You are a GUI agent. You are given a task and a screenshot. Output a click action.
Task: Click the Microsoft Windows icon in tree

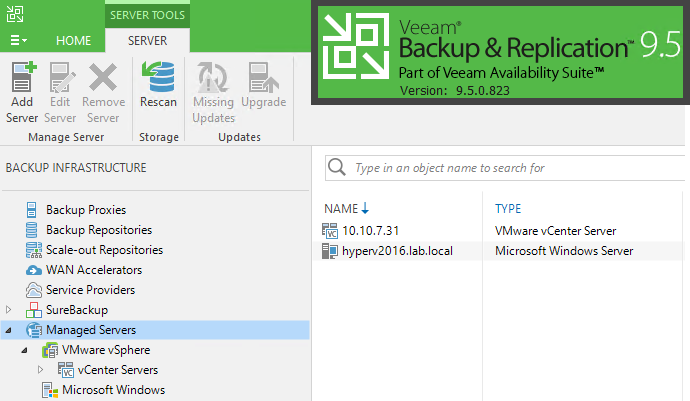(x=50, y=390)
